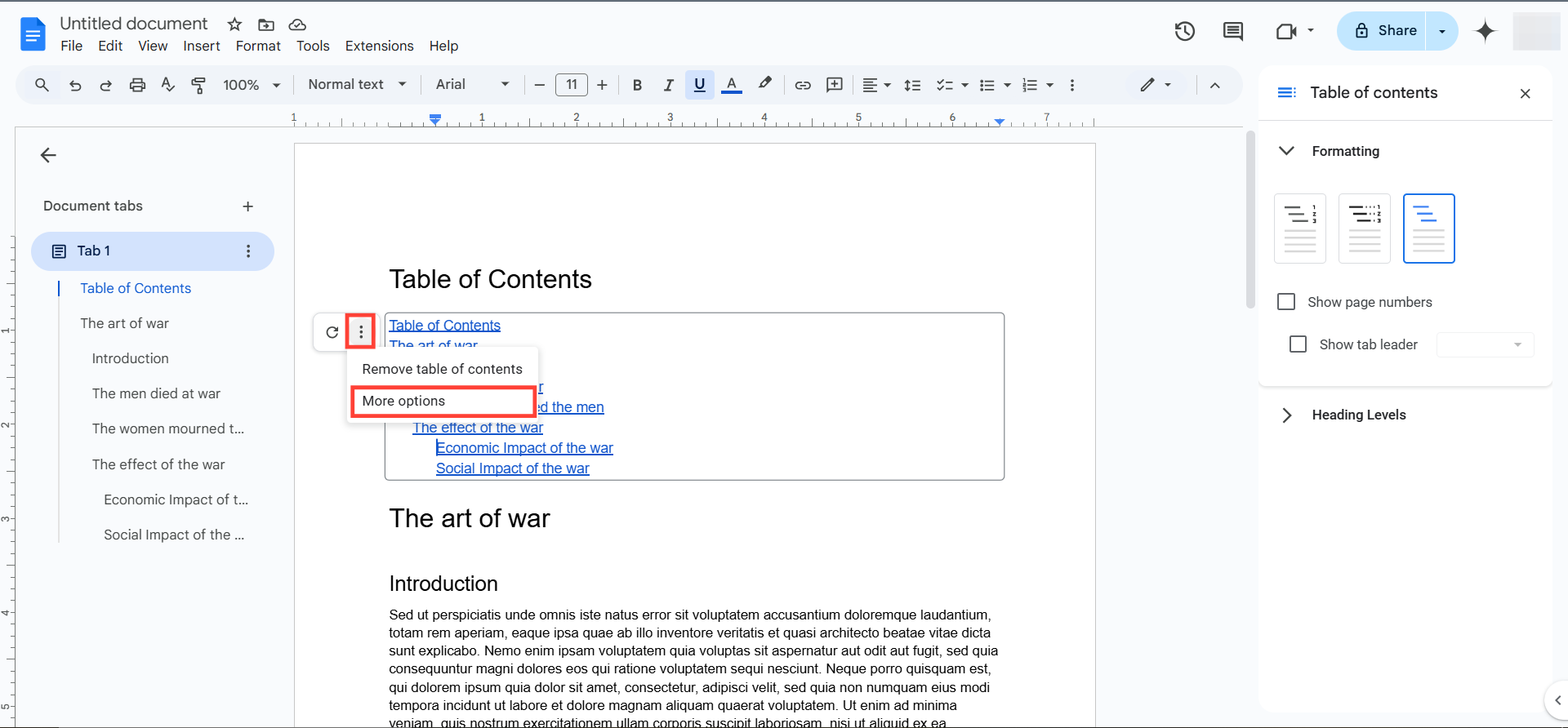Toggle underline formatting
1568x728 pixels.
tap(699, 85)
